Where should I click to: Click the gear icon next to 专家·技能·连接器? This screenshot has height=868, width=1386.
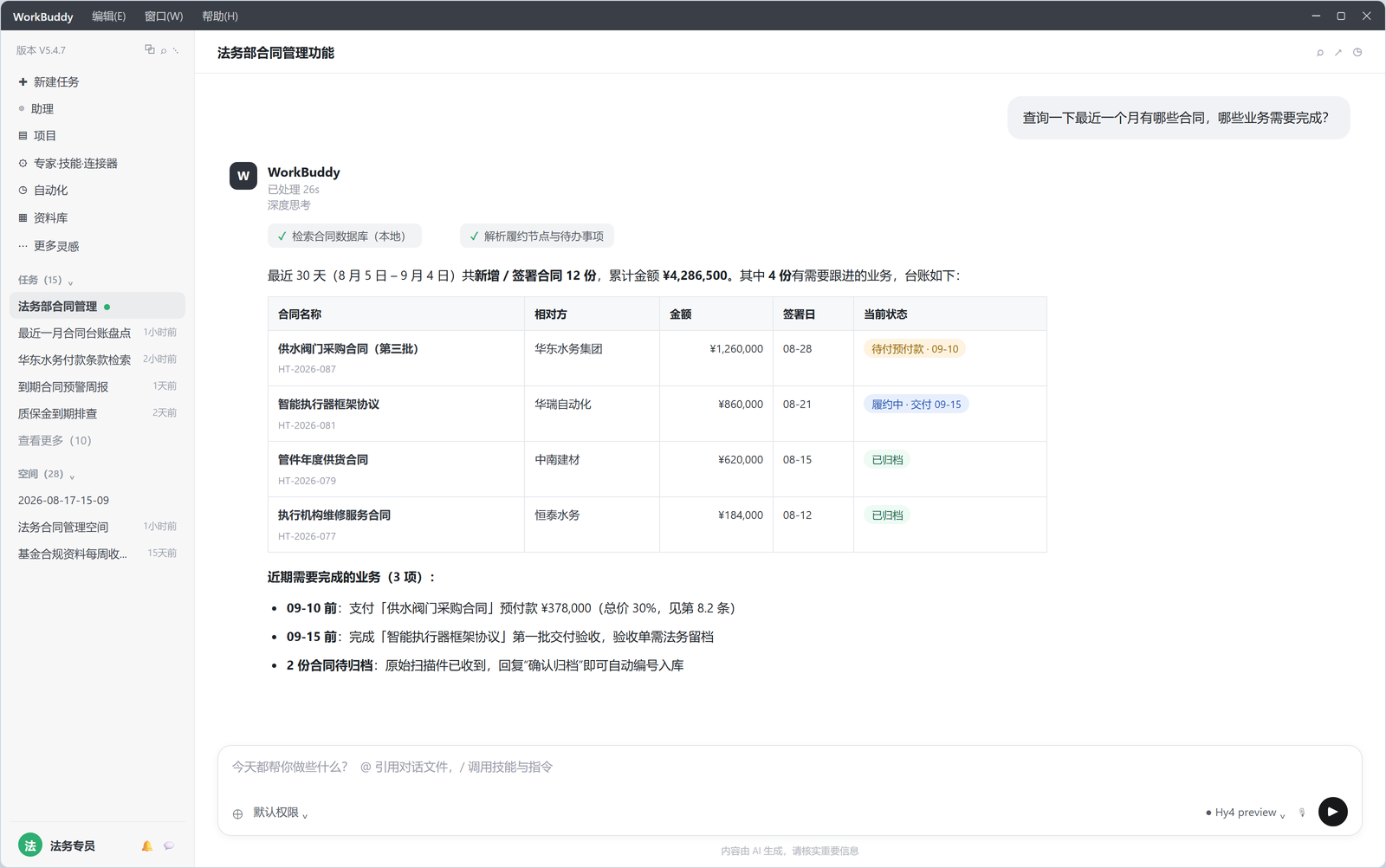click(x=23, y=163)
